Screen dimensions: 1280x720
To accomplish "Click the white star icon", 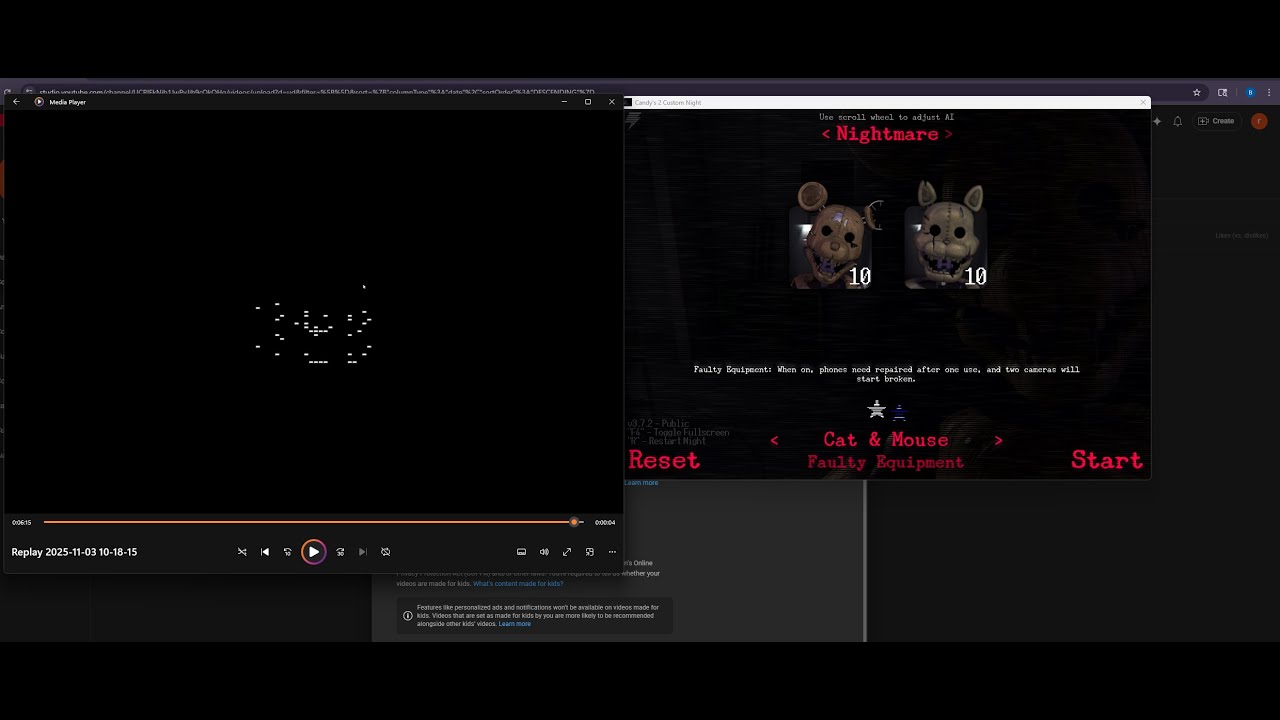I will pos(877,409).
